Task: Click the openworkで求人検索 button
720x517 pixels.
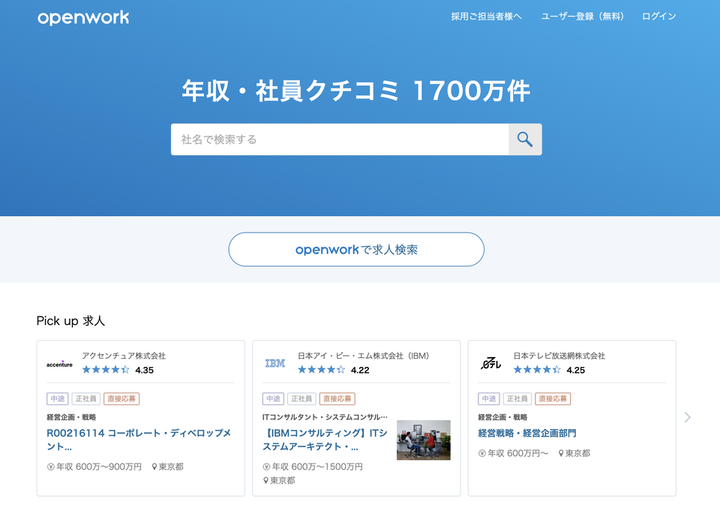Action: tap(356, 249)
